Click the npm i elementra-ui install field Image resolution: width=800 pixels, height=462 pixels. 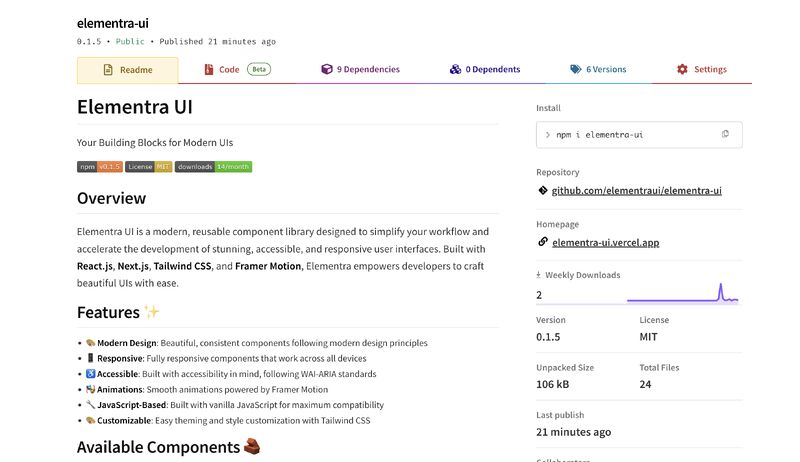pyautogui.click(x=639, y=135)
